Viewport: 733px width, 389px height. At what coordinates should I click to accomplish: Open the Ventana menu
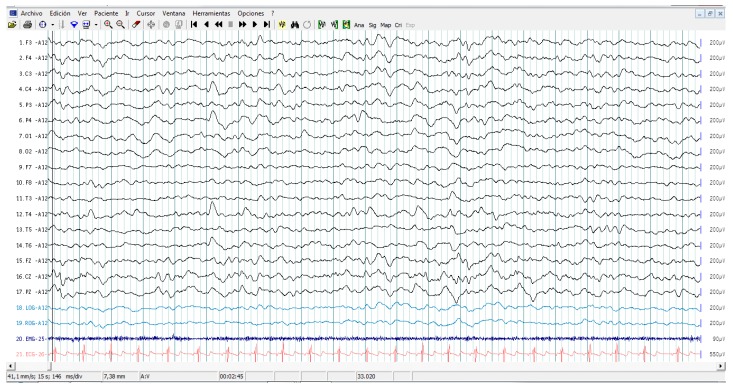click(173, 14)
